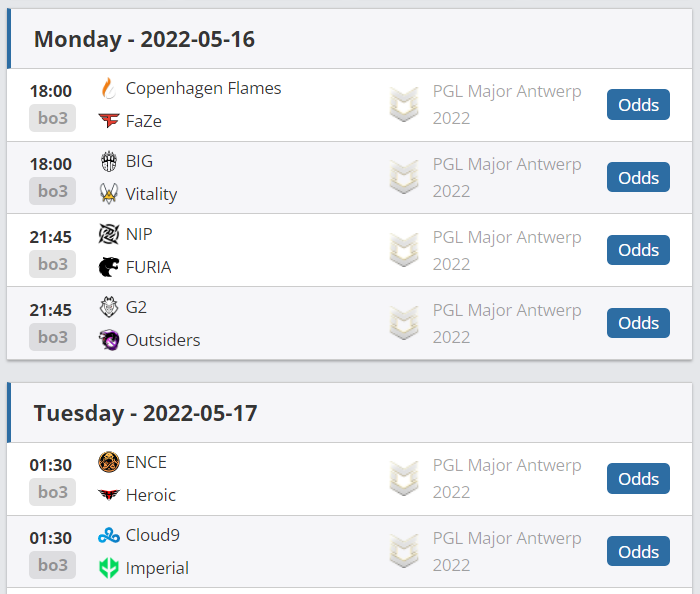Screen dimensions: 700x594
Task: Open Odds for ENCE vs Heroic
Action: tap(638, 478)
